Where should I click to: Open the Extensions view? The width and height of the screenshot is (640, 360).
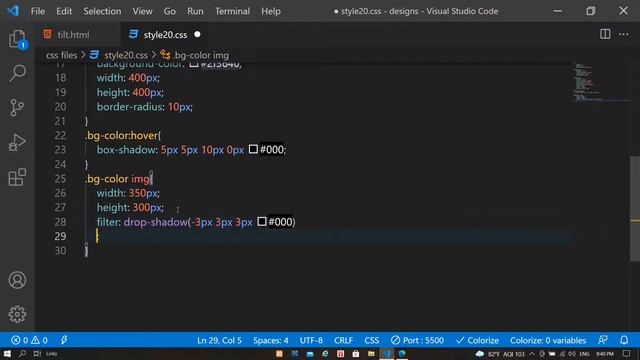point(17,177)
